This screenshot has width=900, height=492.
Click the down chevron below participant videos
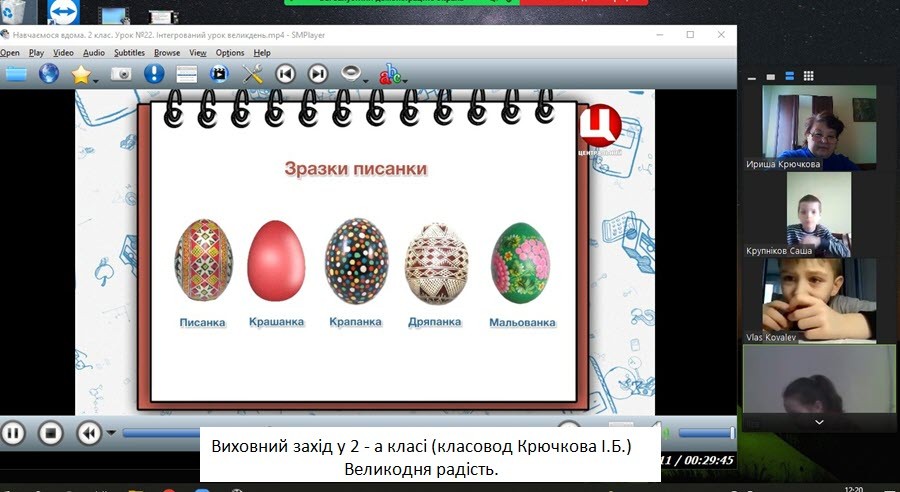click(819, 422)
